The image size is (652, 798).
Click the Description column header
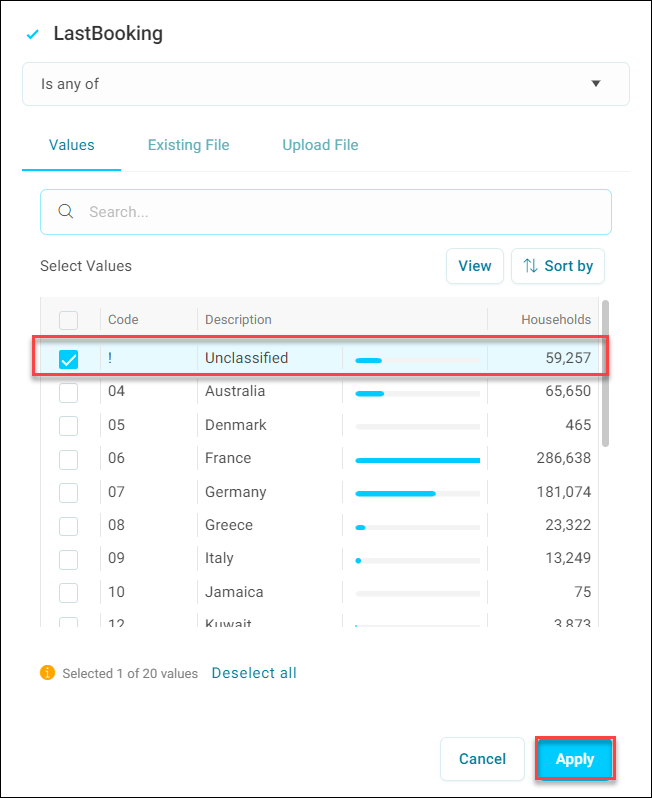238,320
